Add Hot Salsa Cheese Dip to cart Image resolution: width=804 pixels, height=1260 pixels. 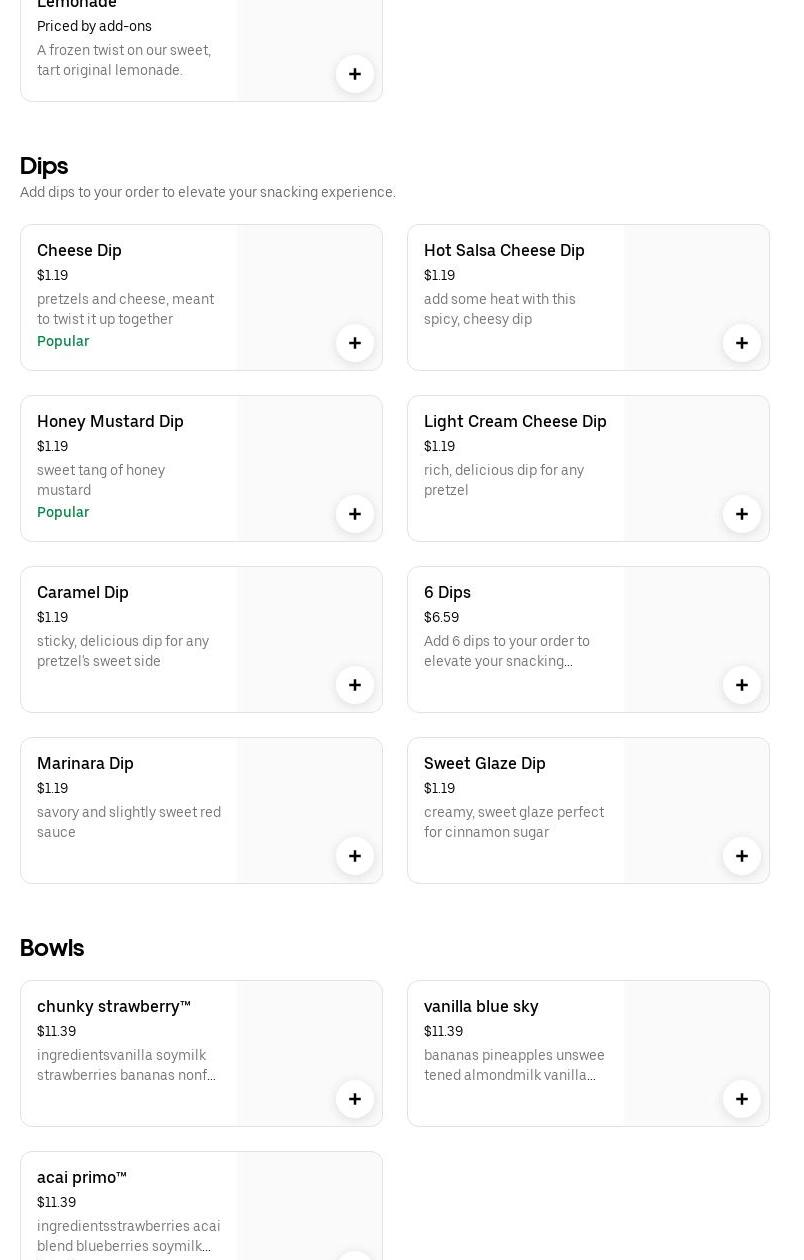pyautogui.click(x=742, y=343)
